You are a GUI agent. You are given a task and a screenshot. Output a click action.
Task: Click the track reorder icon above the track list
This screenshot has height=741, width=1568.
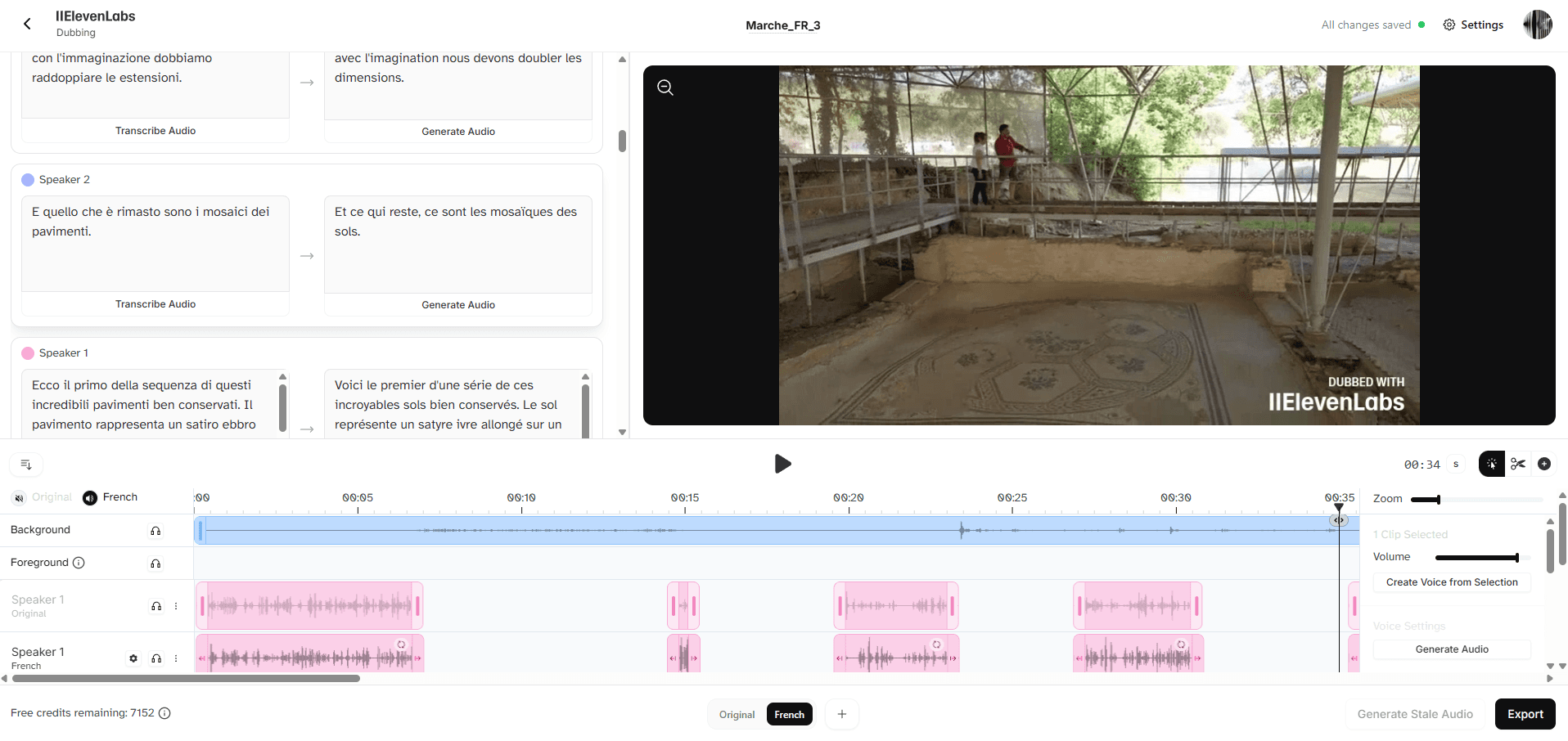click(x=25, y=464)
